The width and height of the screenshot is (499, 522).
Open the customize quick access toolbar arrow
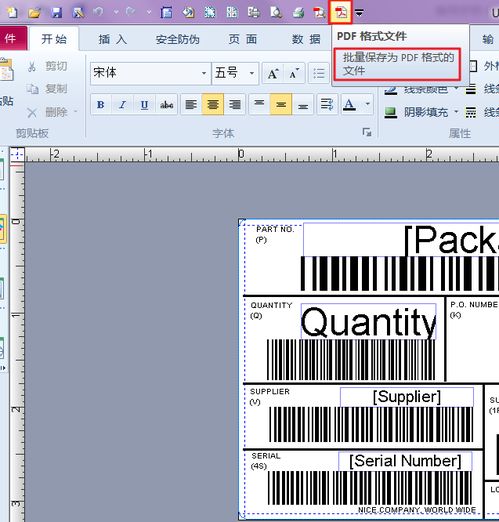[359, 13]
